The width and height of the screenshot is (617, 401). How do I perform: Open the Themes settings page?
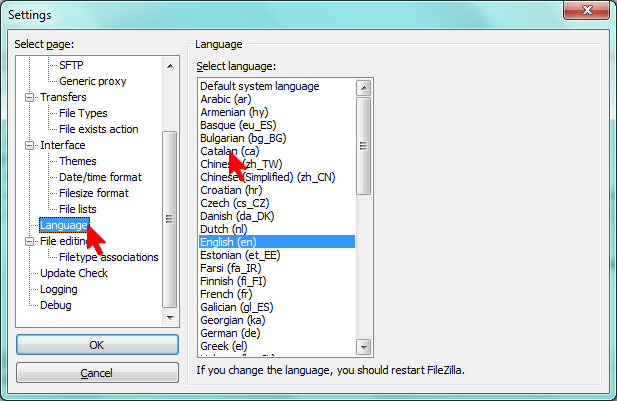pyautogui.click(x=78, y=161)
